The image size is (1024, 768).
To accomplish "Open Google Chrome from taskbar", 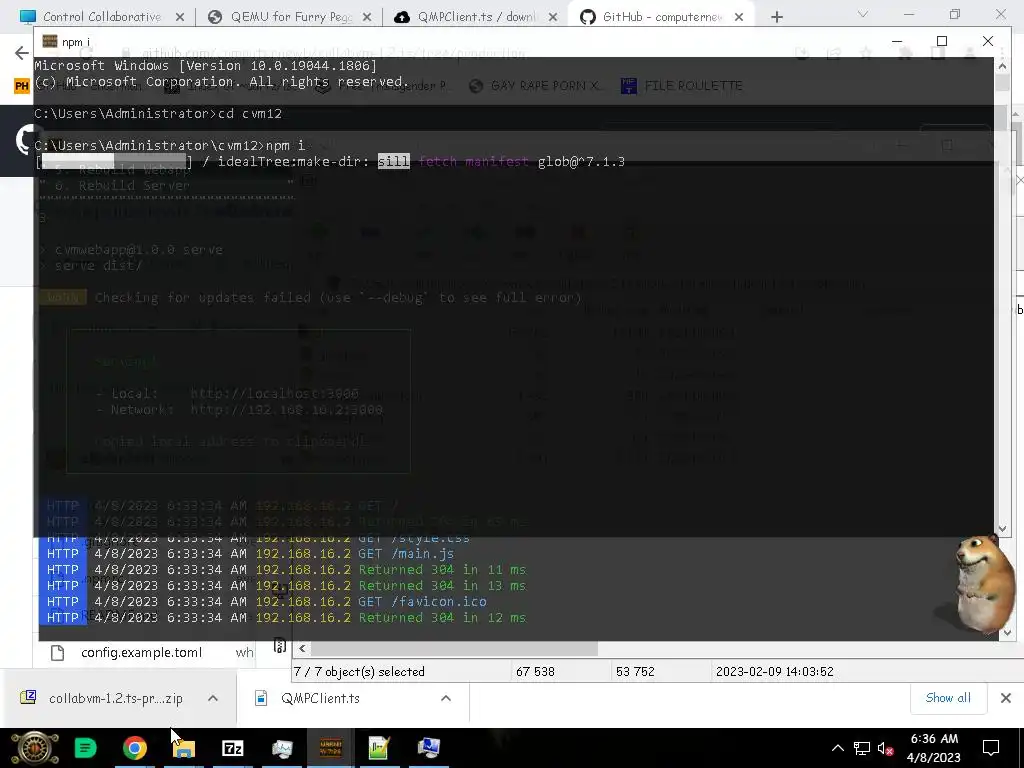I will (x=135, y=748).
